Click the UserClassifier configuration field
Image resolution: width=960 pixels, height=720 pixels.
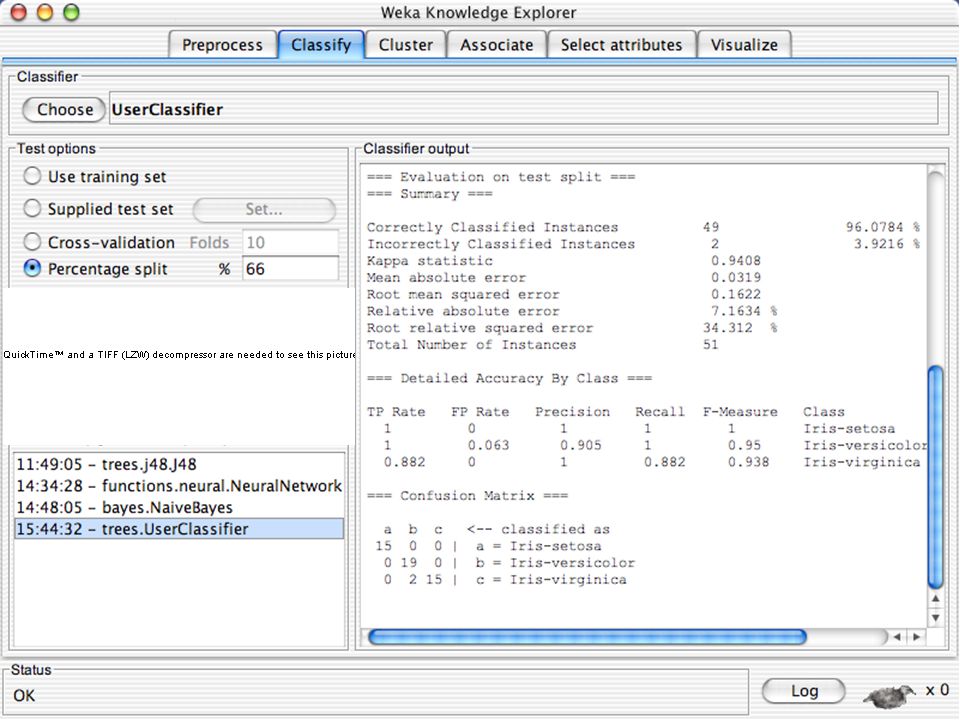point(523,108)
